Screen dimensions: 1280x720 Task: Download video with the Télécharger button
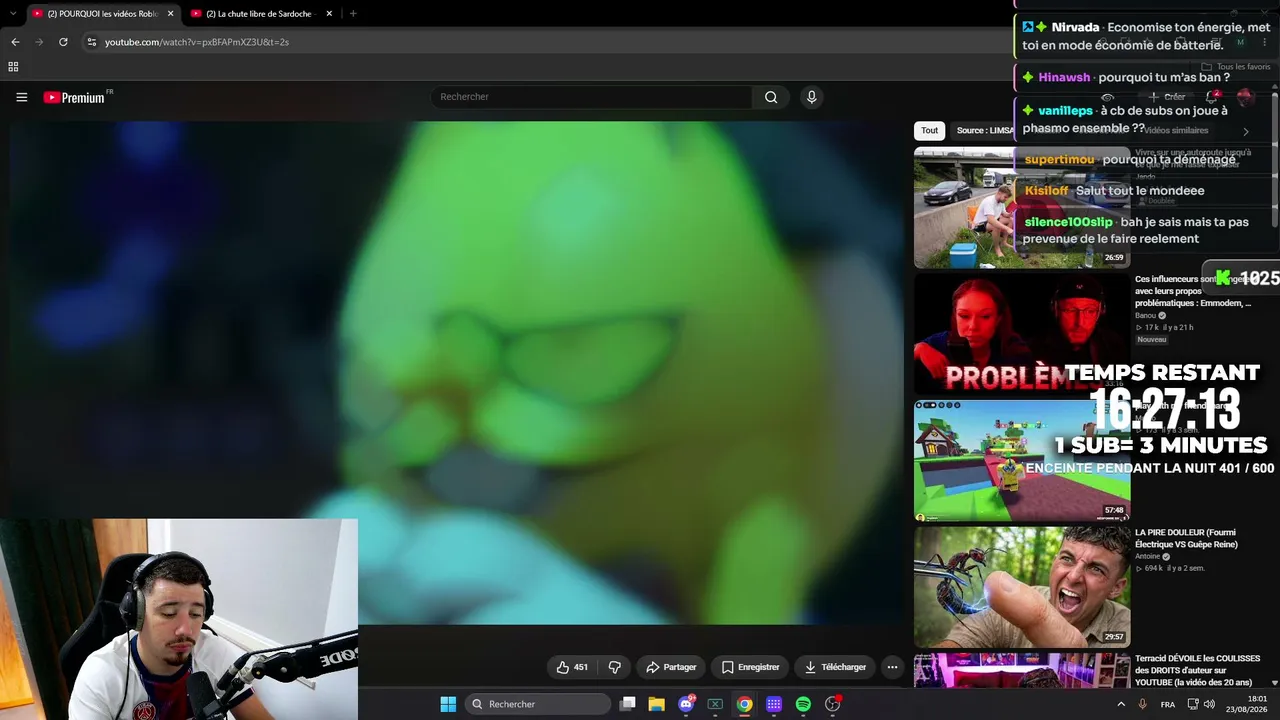[x=835, y=667]
